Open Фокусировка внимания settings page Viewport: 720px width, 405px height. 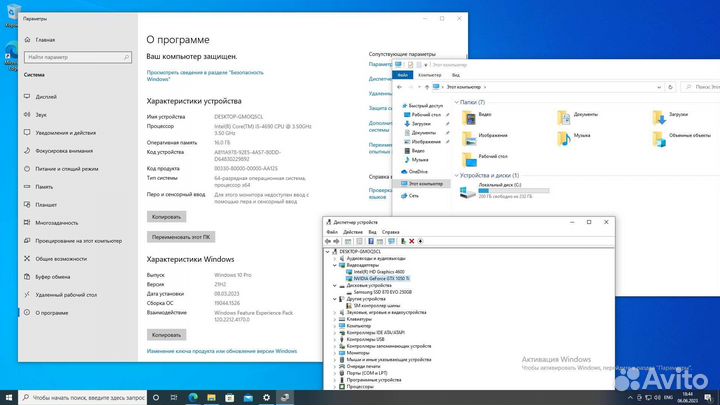point(64,151)
